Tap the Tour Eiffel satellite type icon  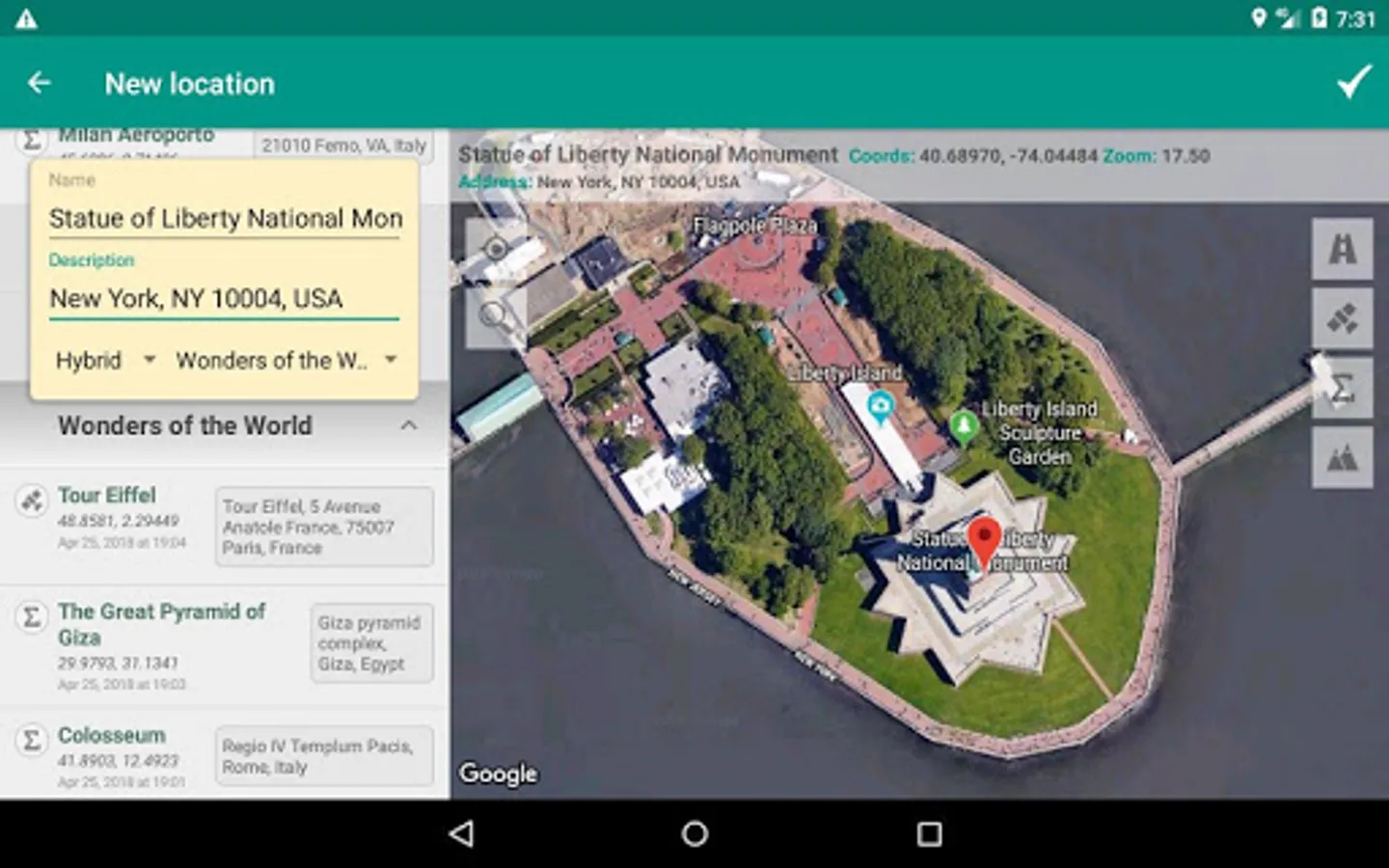pos(32,500)
